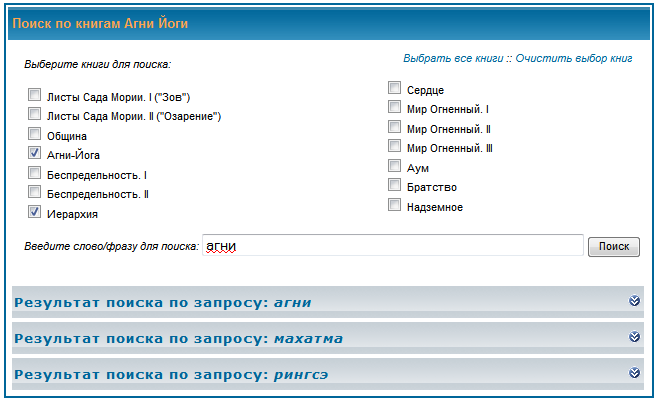Check the "Листы Сада Мории. I" checkbox
The height and width of the screenshot is (403, 658).
point(36,97)
